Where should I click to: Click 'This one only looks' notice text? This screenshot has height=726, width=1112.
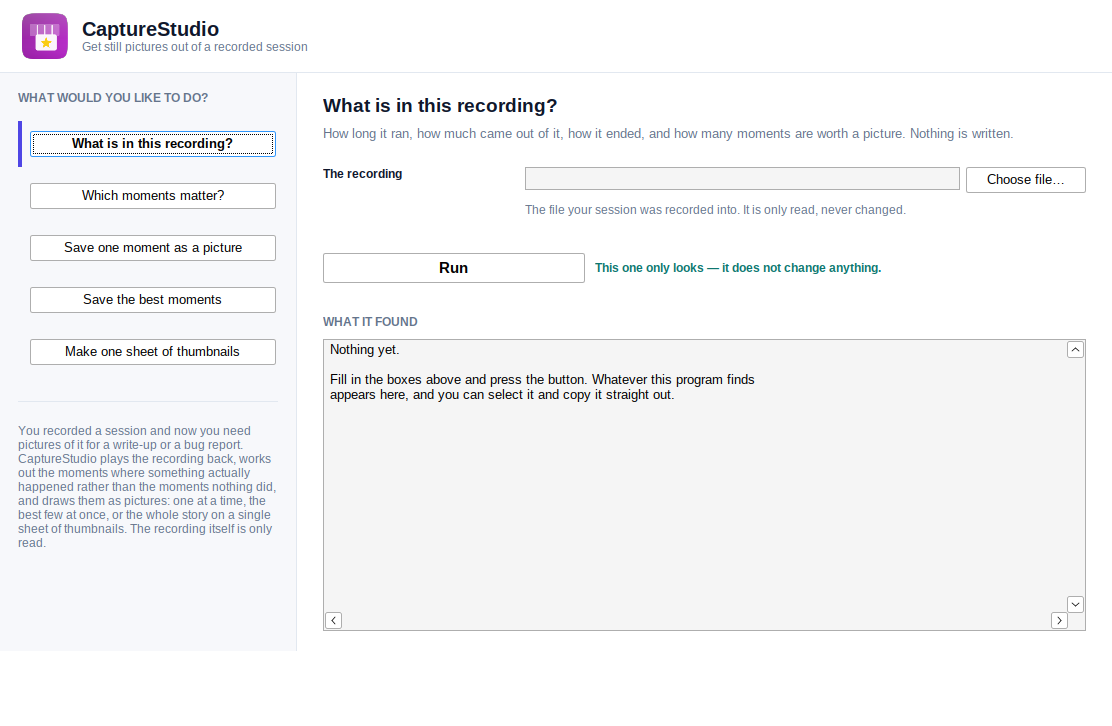[738, 268]
